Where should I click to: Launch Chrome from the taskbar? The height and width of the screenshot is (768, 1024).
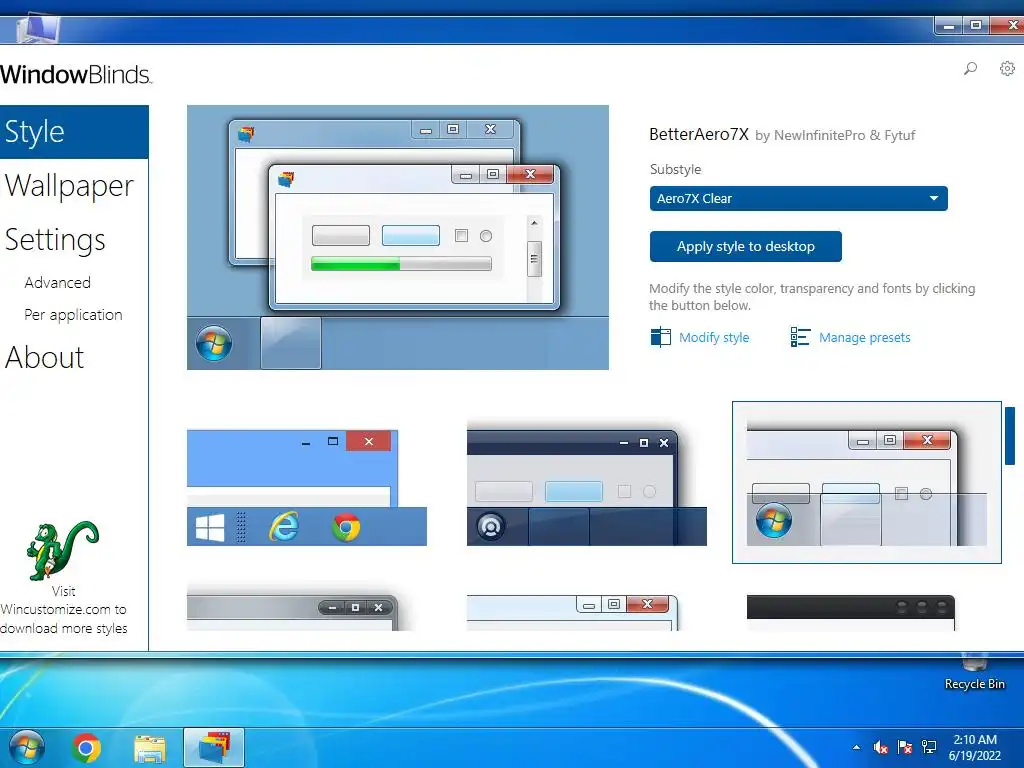(86, 748)
